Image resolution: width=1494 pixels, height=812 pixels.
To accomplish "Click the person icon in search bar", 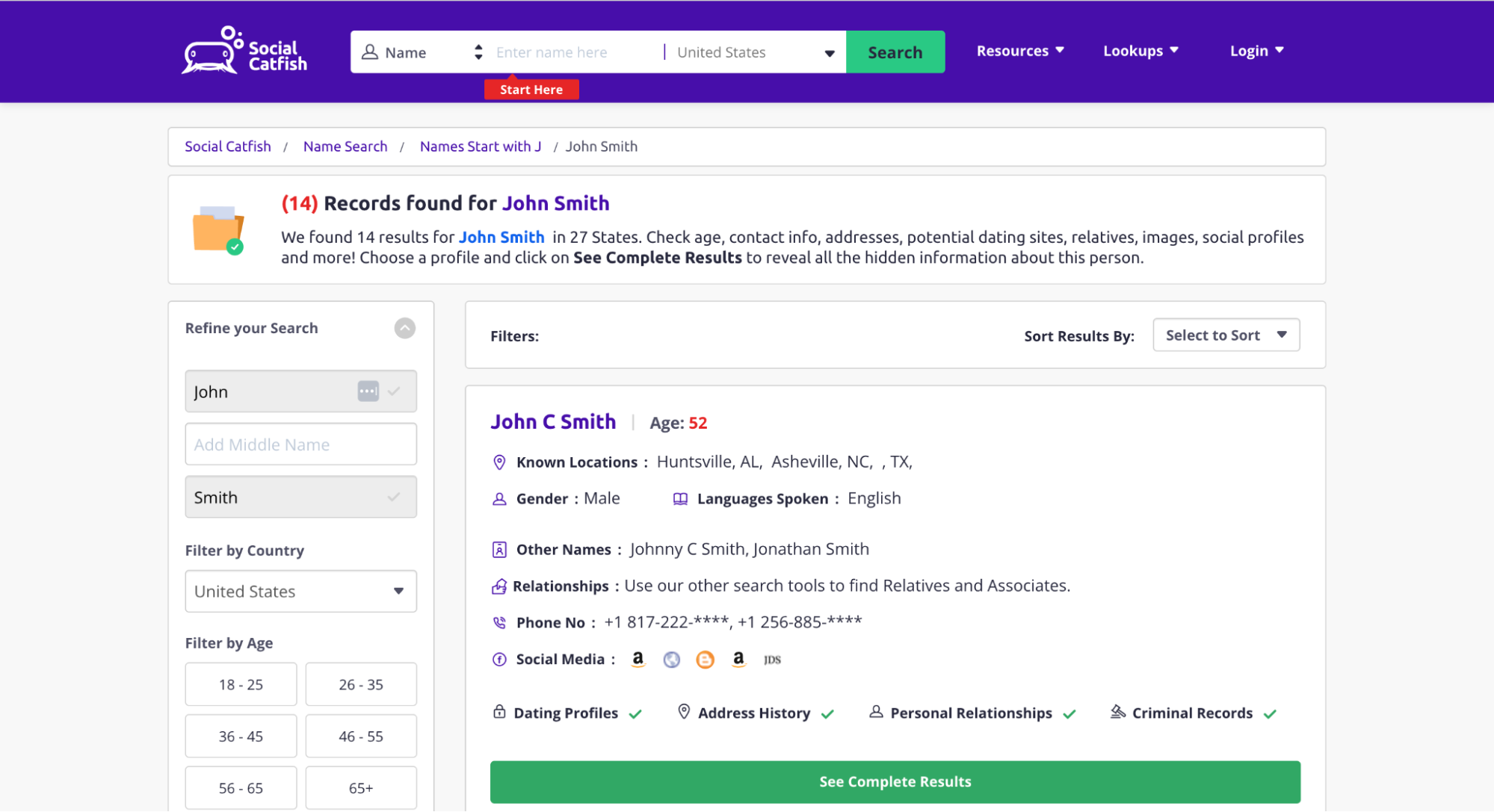I will 369,52.
